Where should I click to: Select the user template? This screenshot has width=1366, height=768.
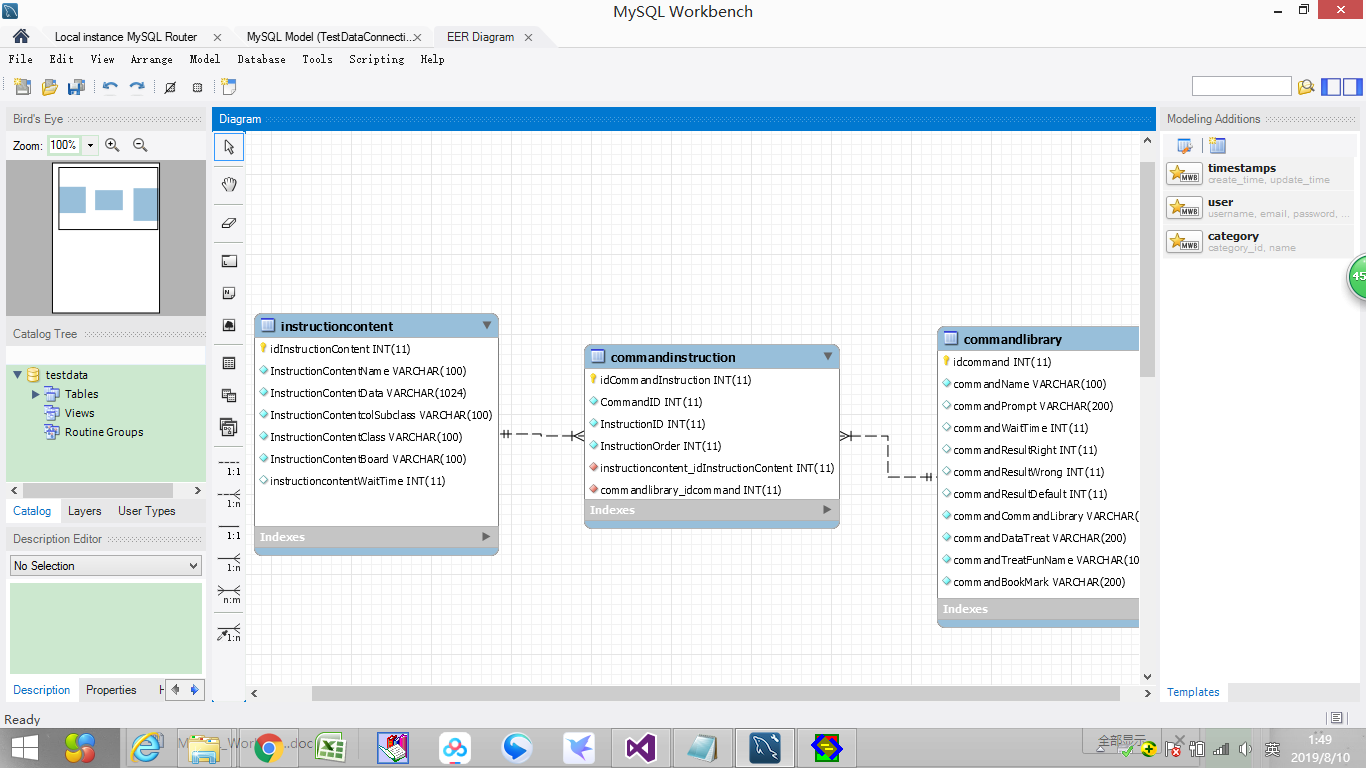(1258, 208)
